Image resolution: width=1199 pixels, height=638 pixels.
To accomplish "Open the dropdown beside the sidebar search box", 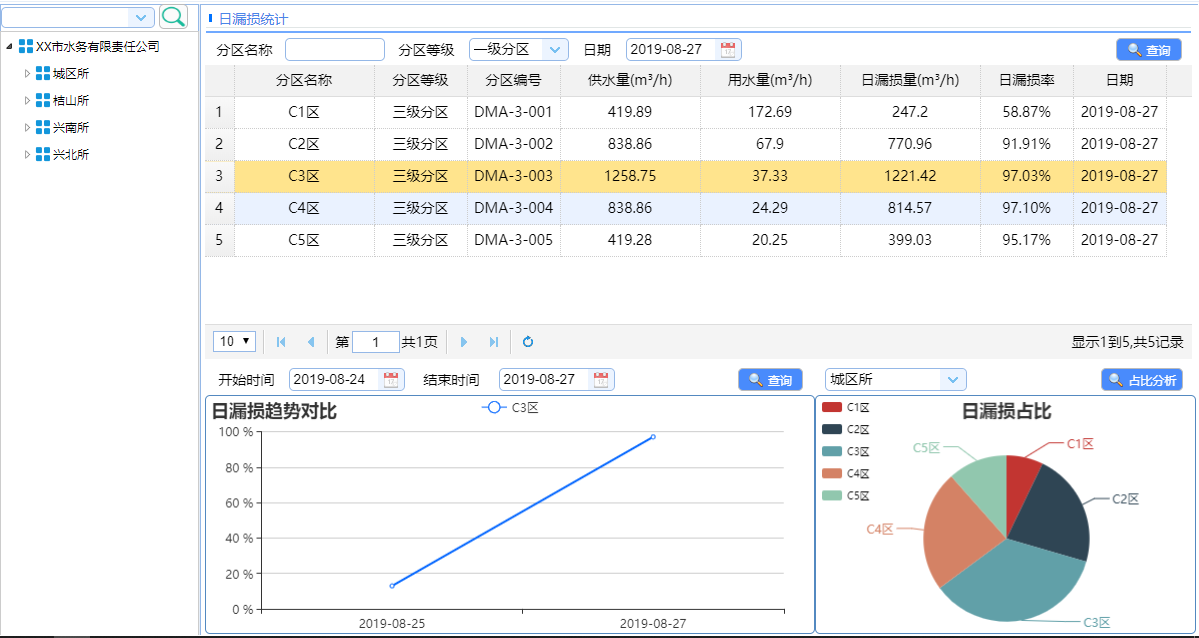I will click(x=141, y=17).
